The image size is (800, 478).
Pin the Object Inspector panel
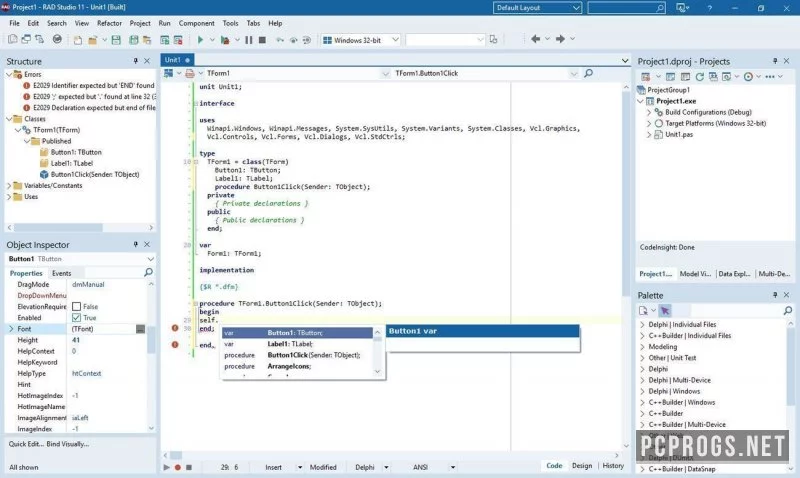coord(136,245)
